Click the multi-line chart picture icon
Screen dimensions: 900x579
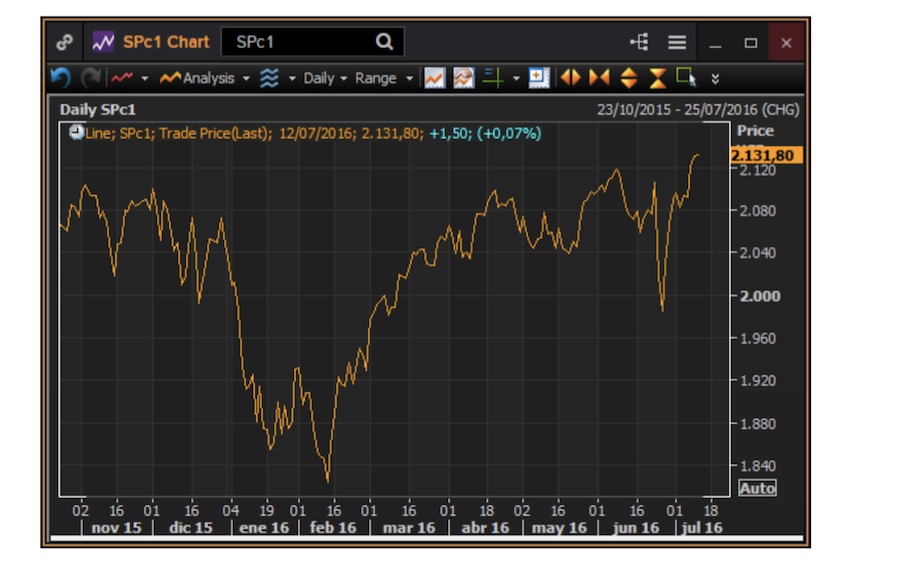pyautogui.click(x=464, y=77)
